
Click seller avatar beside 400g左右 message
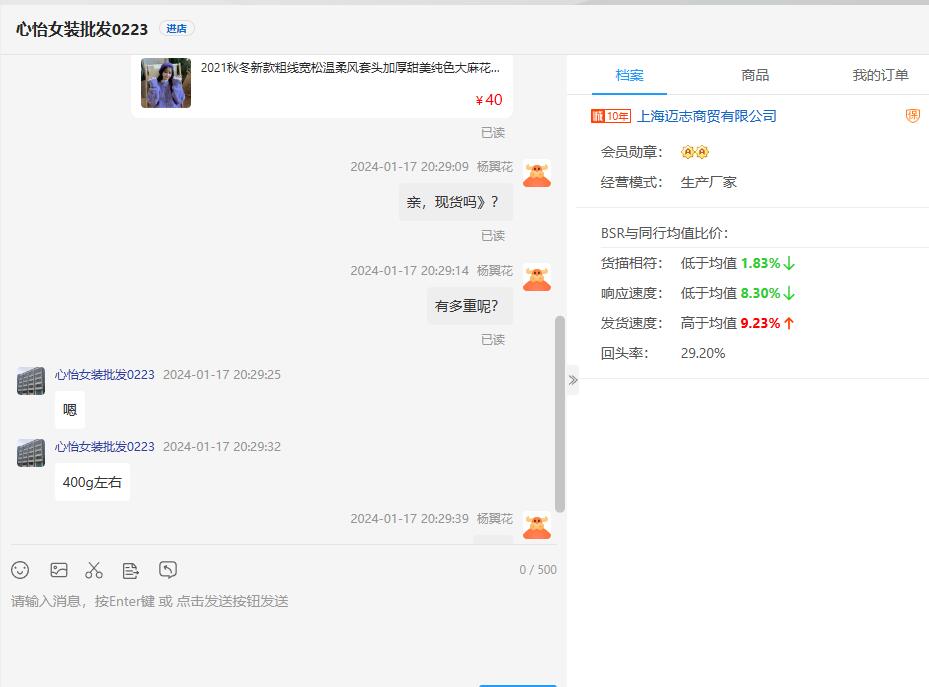point(30,453)
